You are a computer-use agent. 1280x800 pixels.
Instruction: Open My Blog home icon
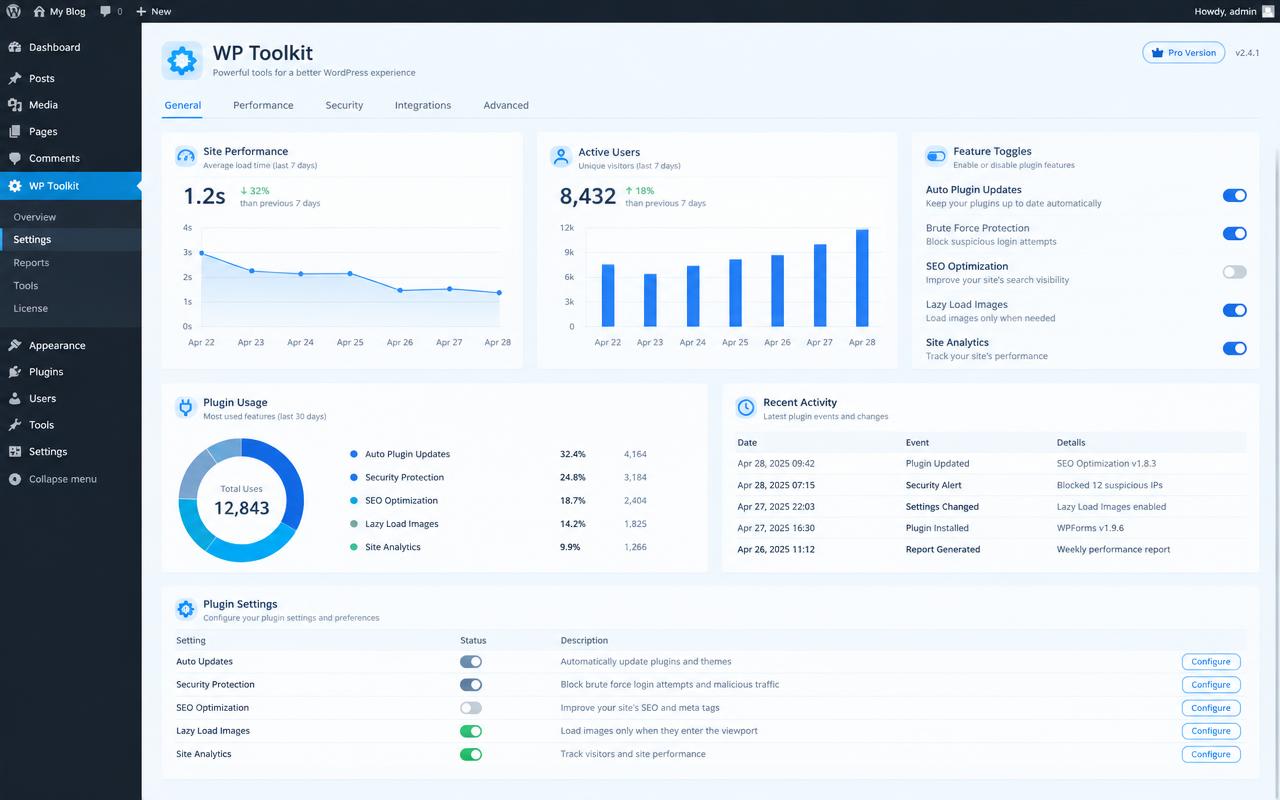[39, 11]
